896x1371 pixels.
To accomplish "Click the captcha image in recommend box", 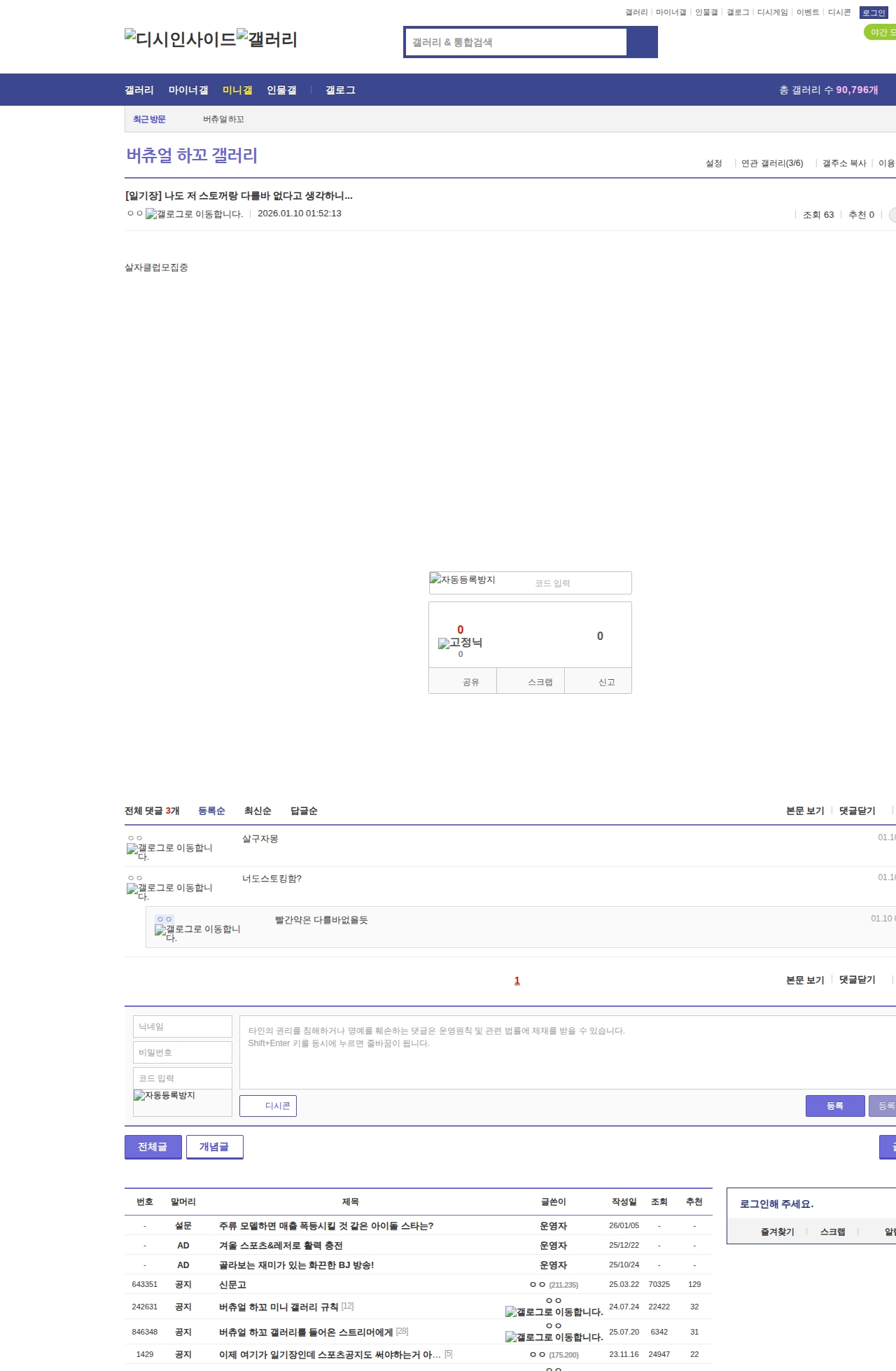I will (463, 580).
